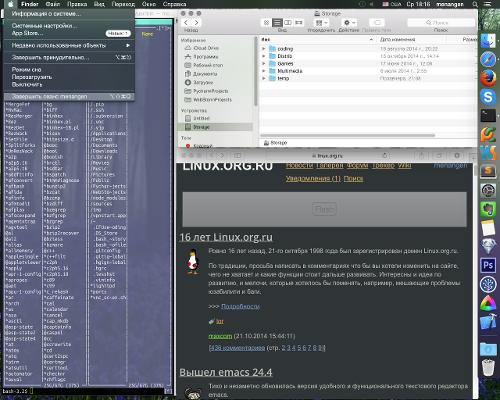Click Finder's horizontal scrollbar
This screenshot has width=500, height=400.
point(348,135)
